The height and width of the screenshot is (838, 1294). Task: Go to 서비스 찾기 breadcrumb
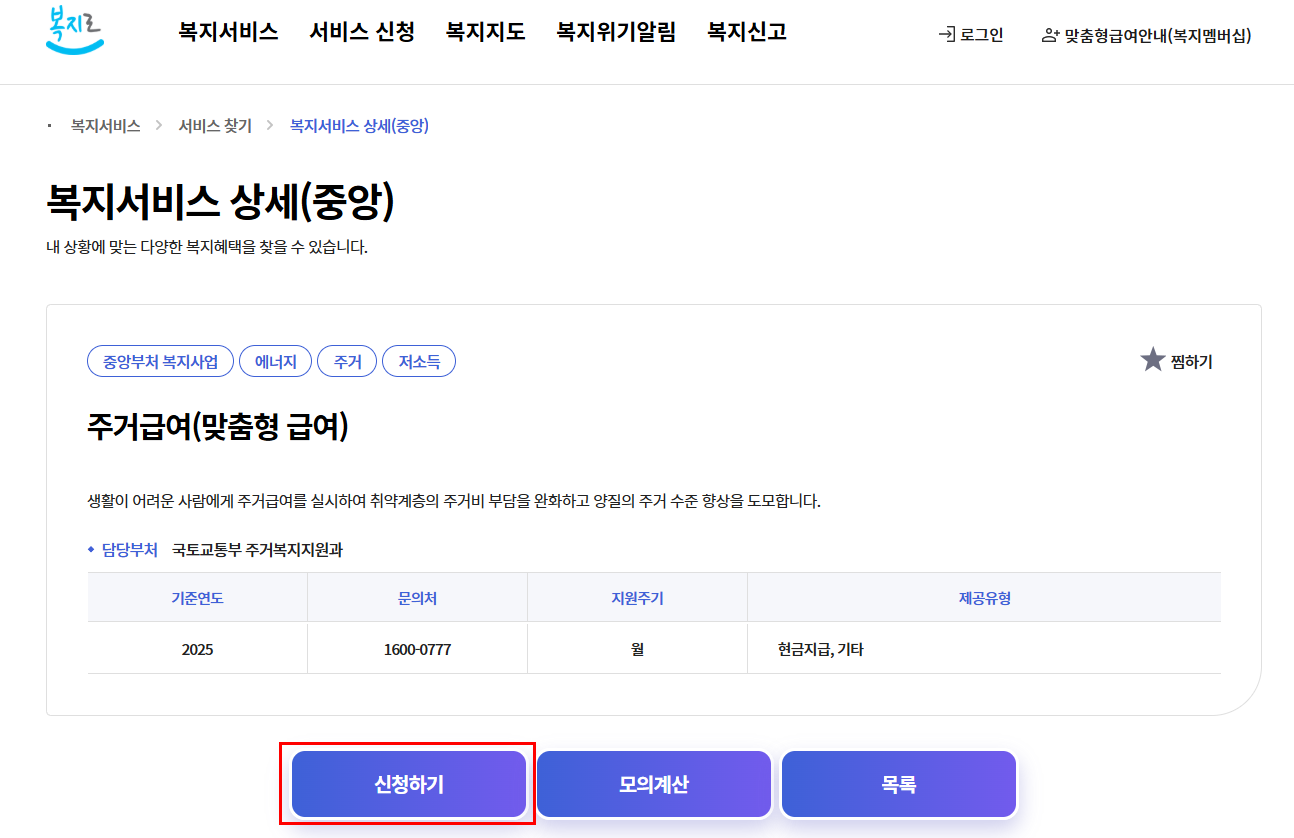pyautogui.click(x=215, y=126)
